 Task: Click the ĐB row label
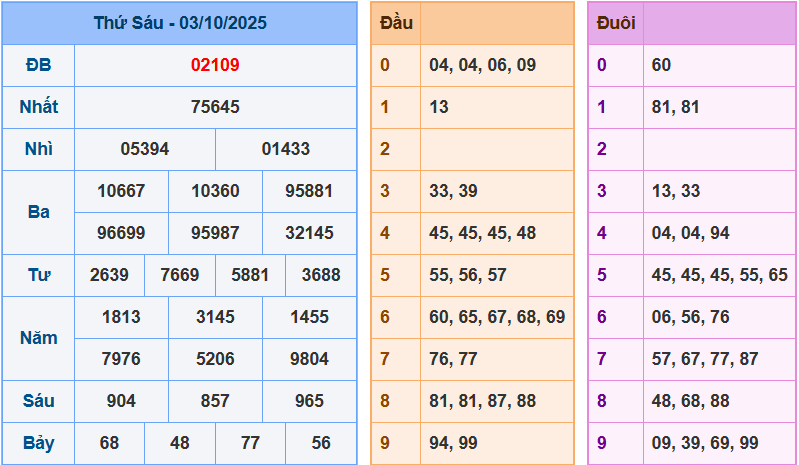(38, 65)
